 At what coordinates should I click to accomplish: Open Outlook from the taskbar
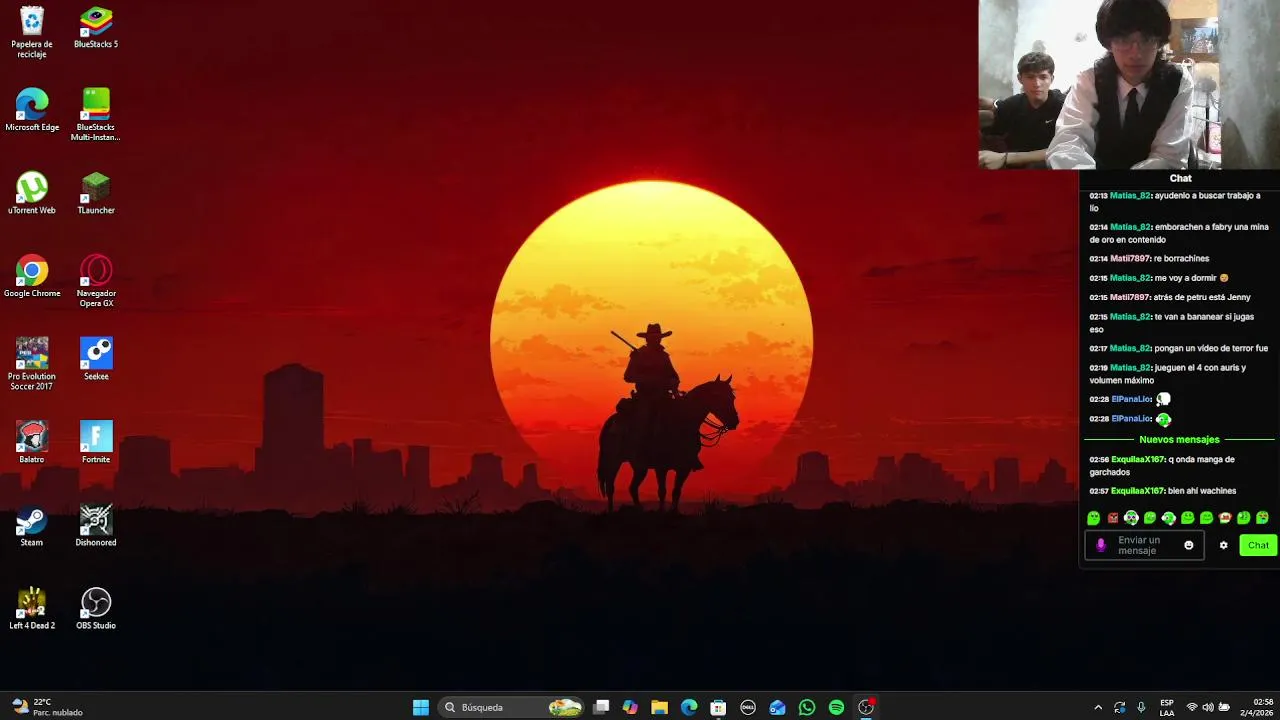(x=777, y=707)
